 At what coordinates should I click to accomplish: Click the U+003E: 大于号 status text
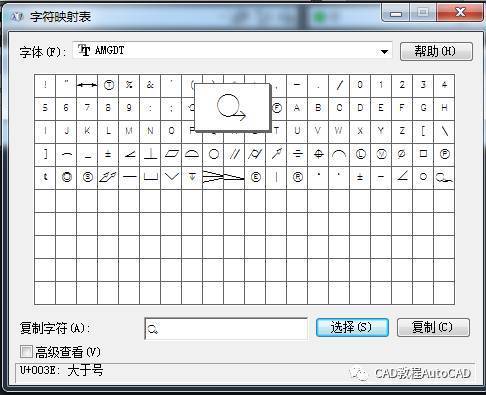[62, 370]
